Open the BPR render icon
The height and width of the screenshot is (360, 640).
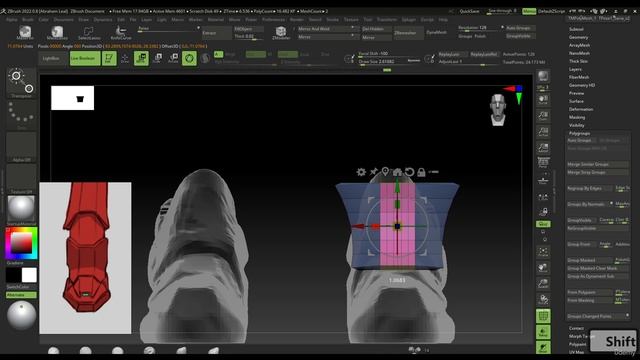tap(543, 76)
